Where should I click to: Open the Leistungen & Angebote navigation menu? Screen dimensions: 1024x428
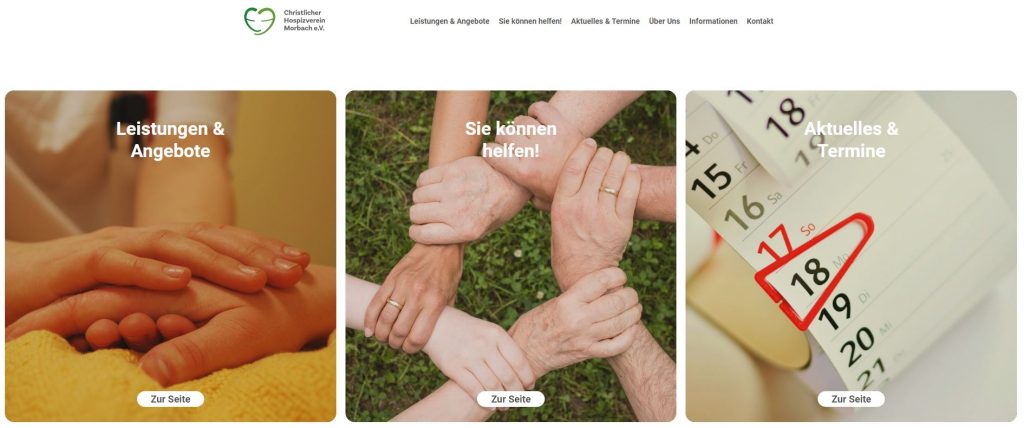pos(449,22)
